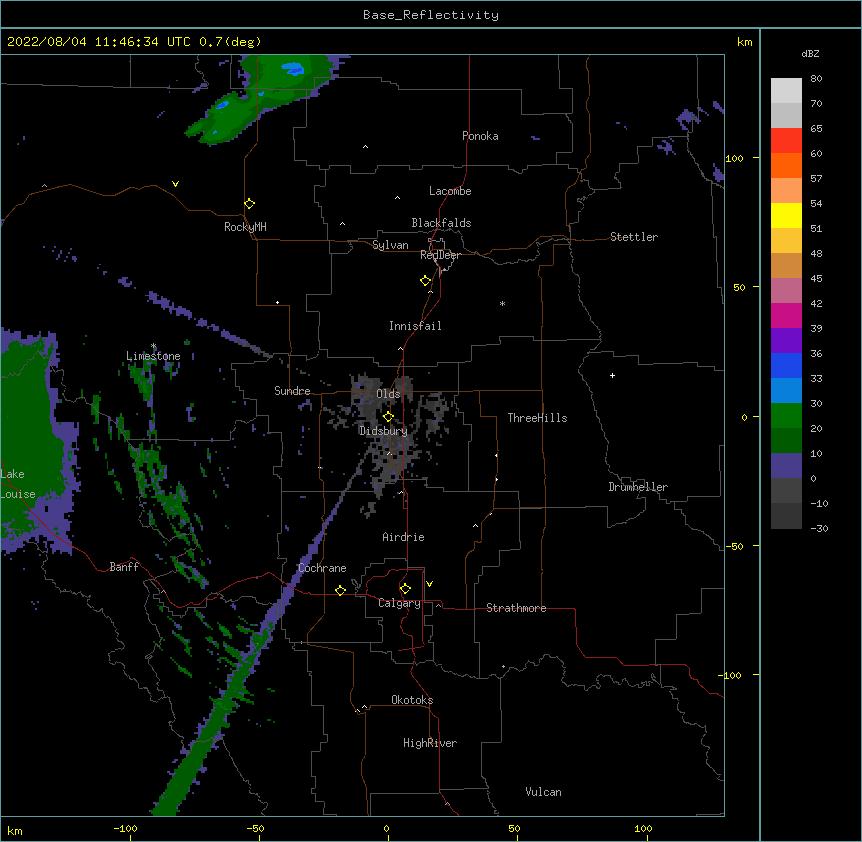Click the Stettler city label
This screenshot has width=862, height=842.
634,237
